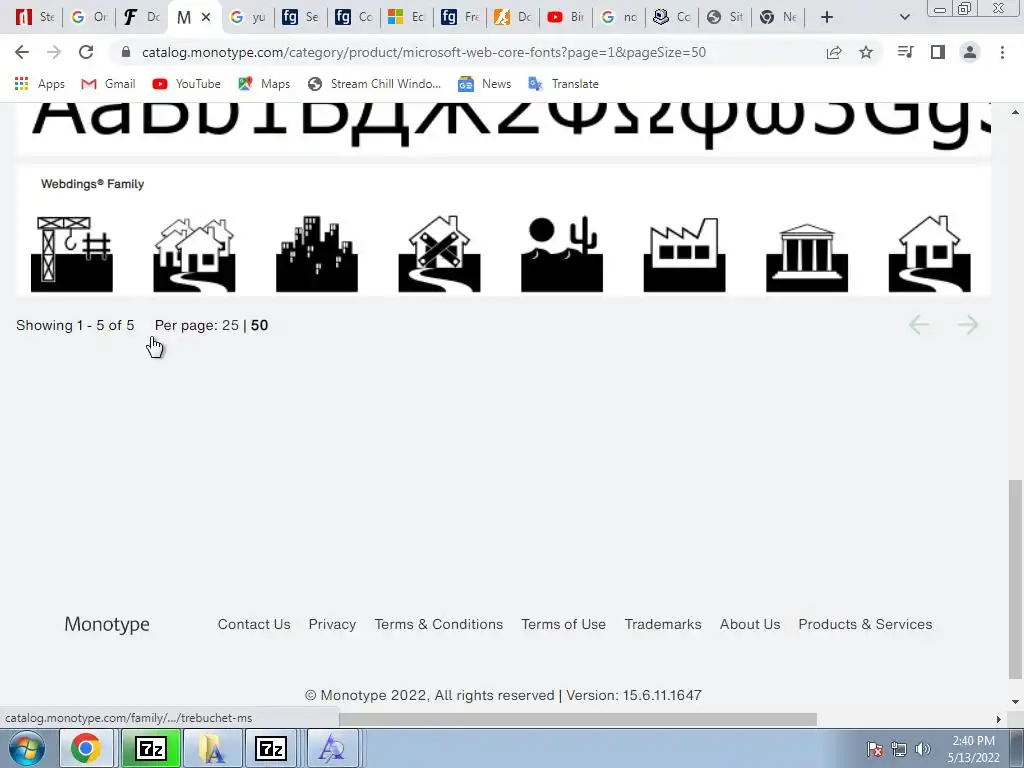Open the second 7-Zip taskbar window

pyautogui.click(x=270, y=748)
